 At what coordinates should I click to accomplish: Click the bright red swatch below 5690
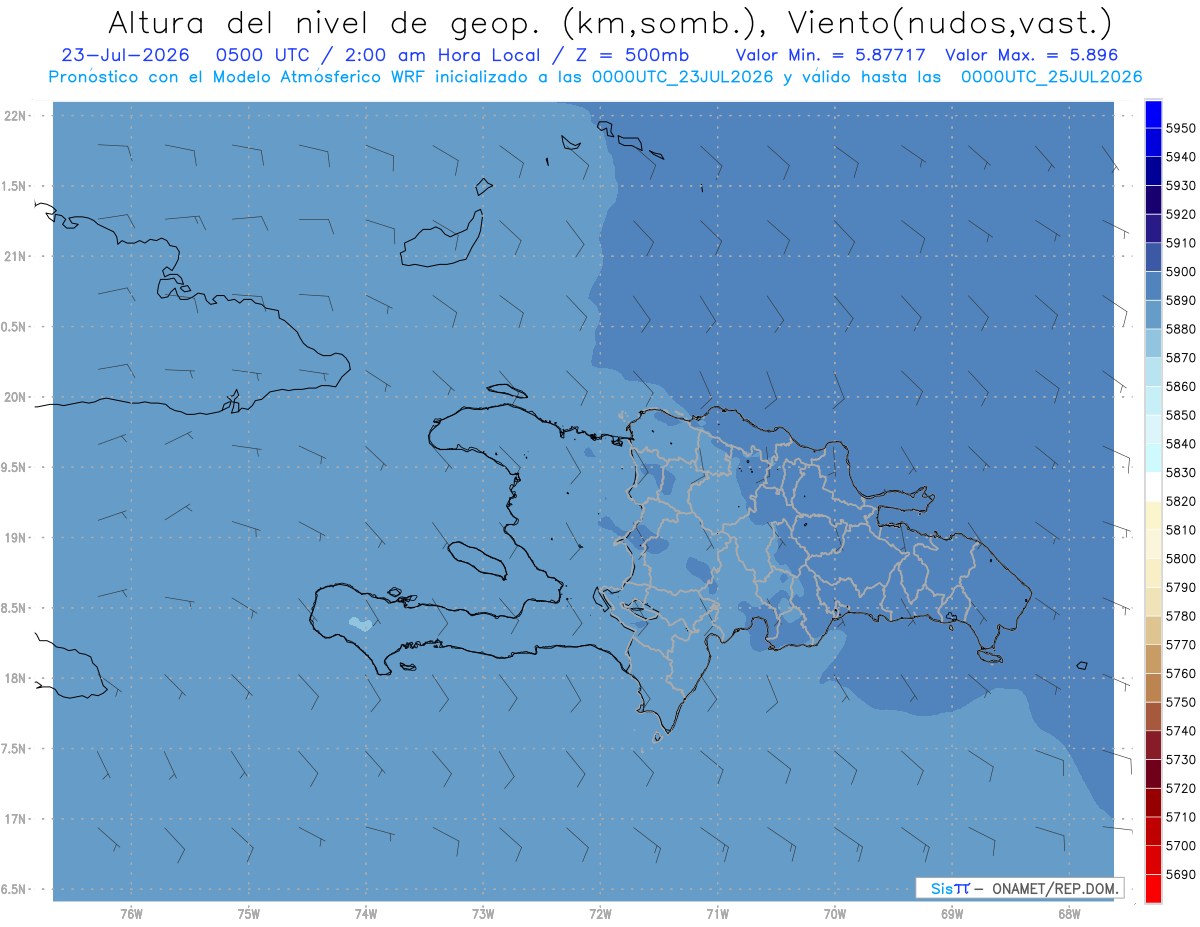(x=1153, y=888)
